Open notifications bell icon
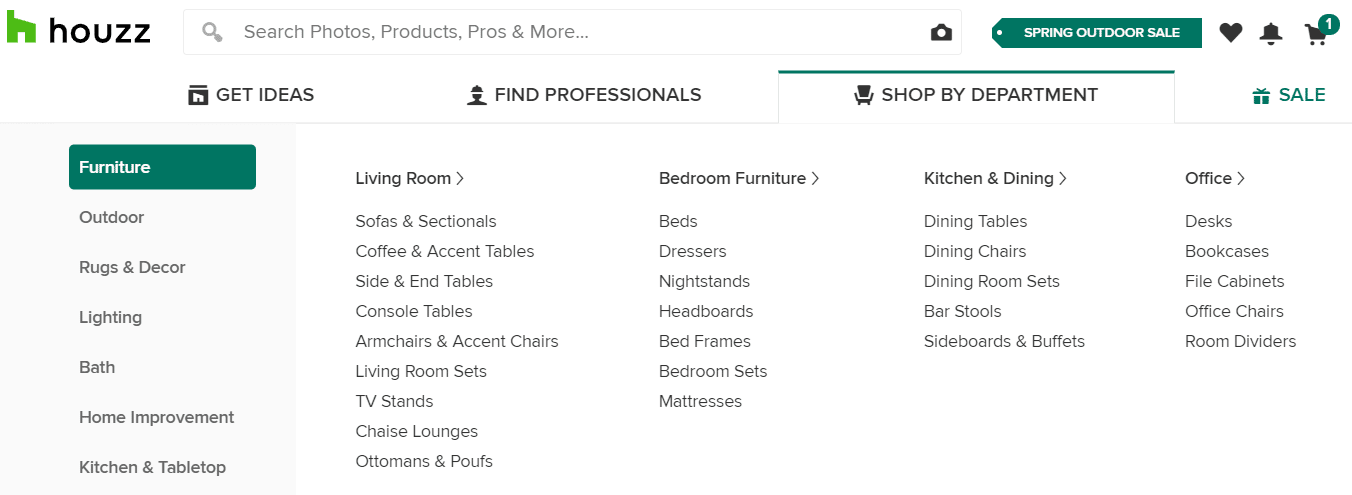Screen dimensions: 1352x495 click(1271, 33)
